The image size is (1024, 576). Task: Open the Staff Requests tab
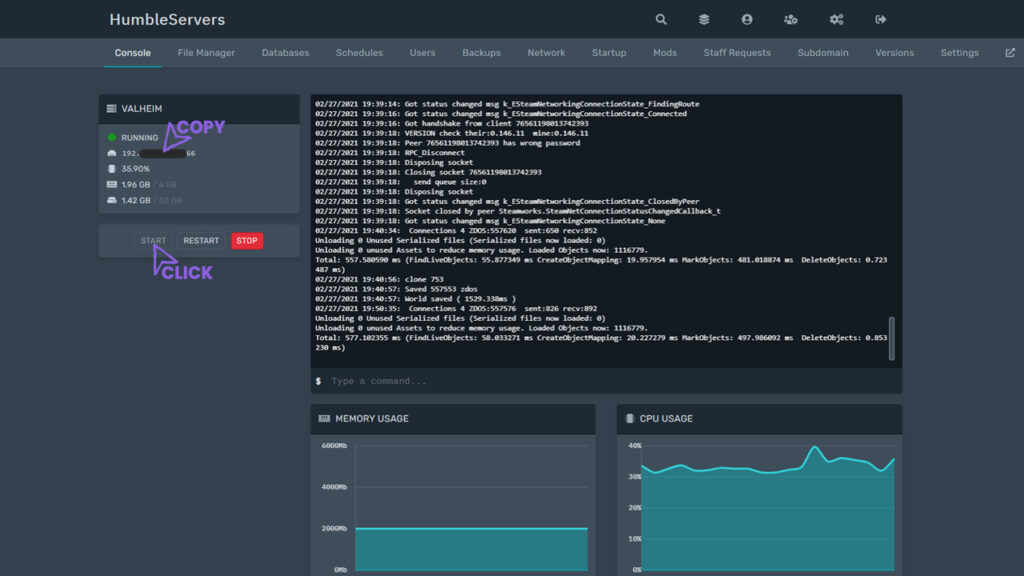[x=737, y=53]
